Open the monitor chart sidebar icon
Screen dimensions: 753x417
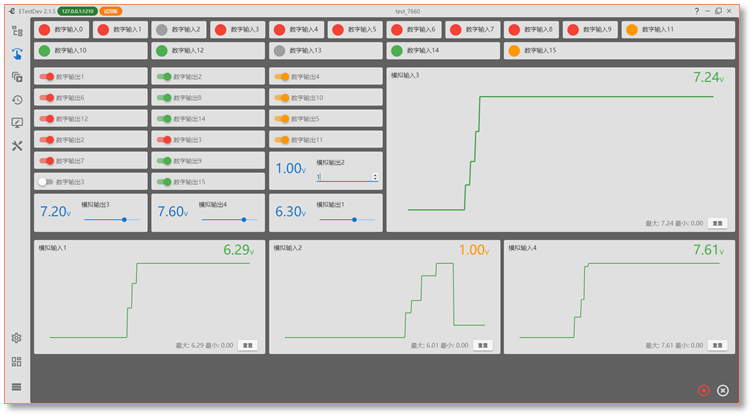pyautogui.click(x=17, y=123)
